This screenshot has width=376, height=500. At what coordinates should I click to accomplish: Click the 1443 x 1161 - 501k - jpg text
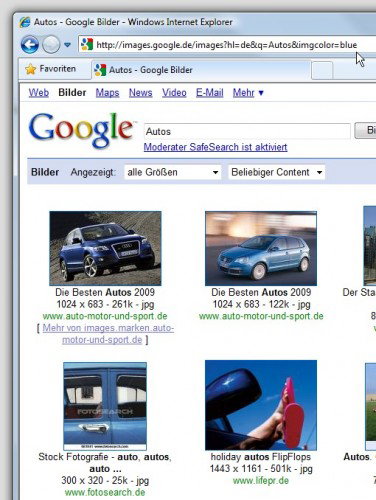click(x=261, y=469)
